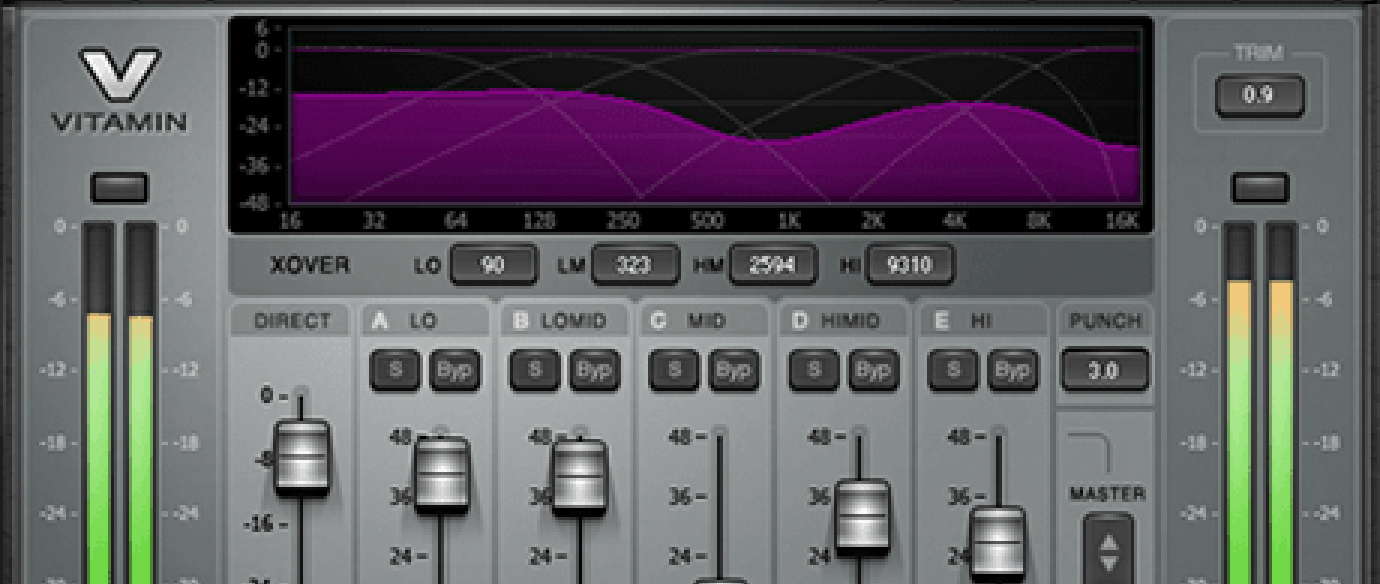Reset the clip indicator below the Trim box
Viewport: 1380px width, 584px height.
pyautogui.click(x=1260, y=187)
